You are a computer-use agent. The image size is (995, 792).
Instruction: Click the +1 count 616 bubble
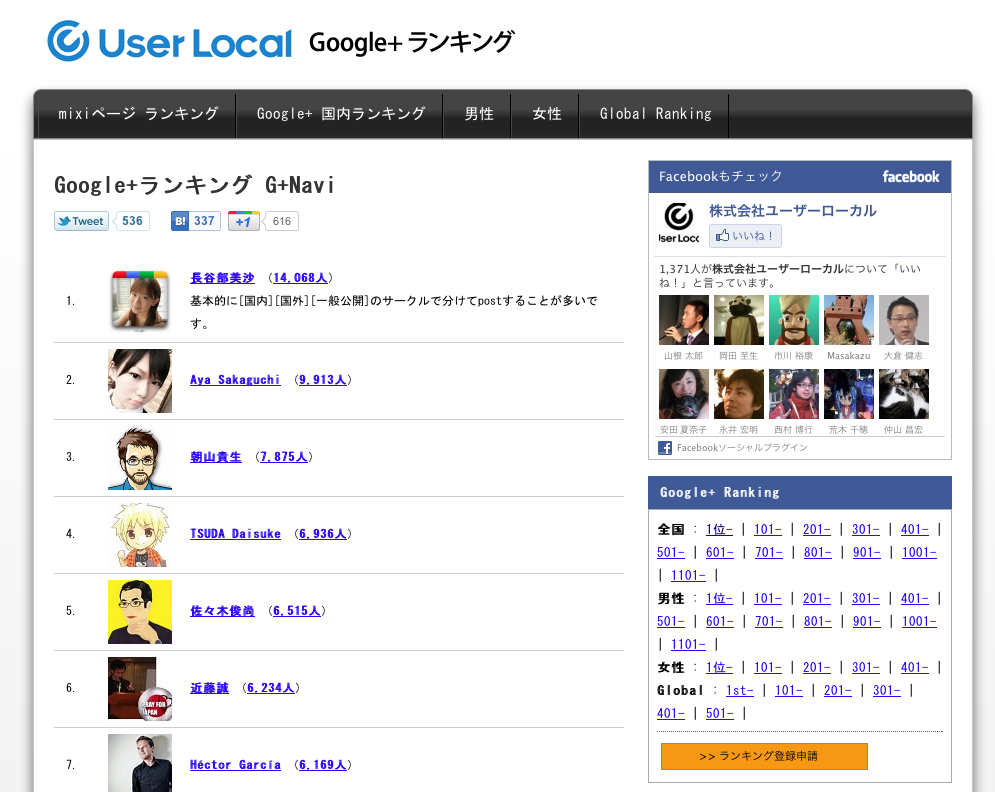point(282,221)
